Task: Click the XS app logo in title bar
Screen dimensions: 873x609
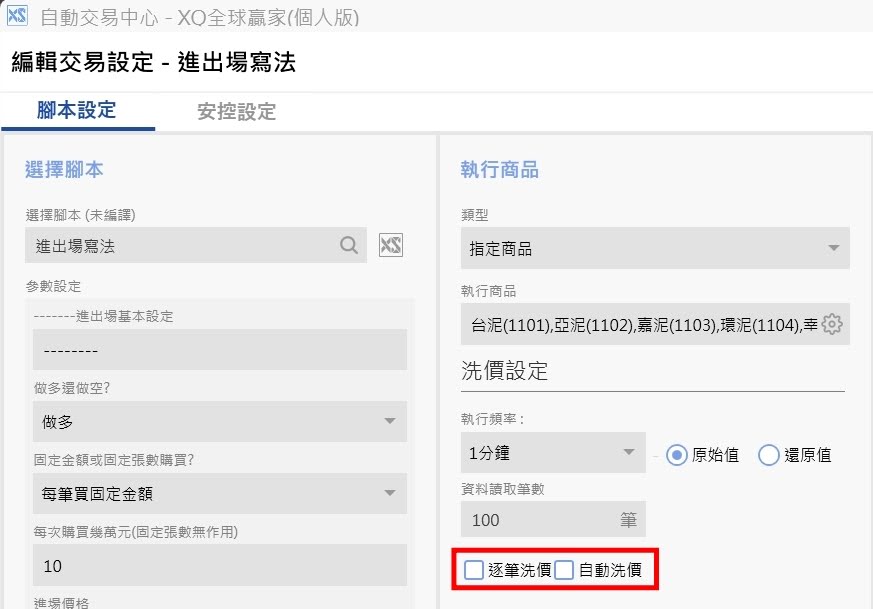Action: coord(17,16)
